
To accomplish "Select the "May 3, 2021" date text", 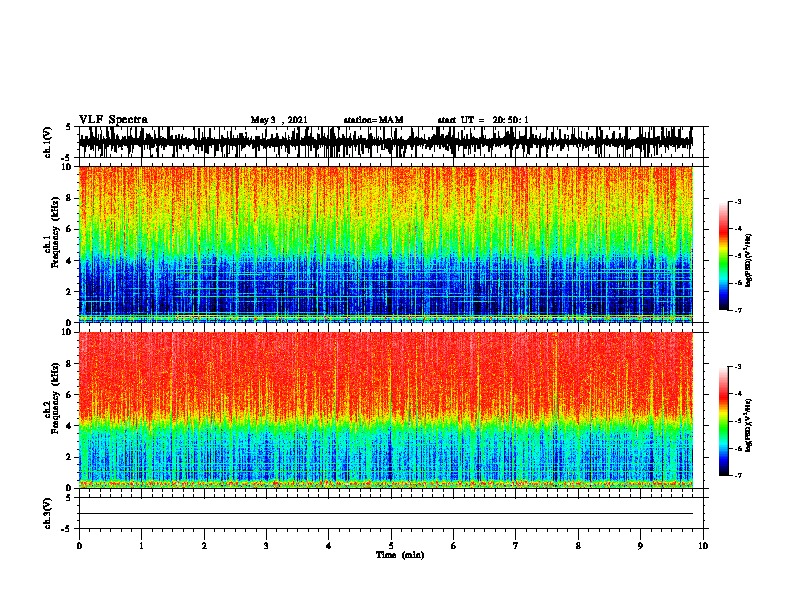I will (x=279, y=120).
